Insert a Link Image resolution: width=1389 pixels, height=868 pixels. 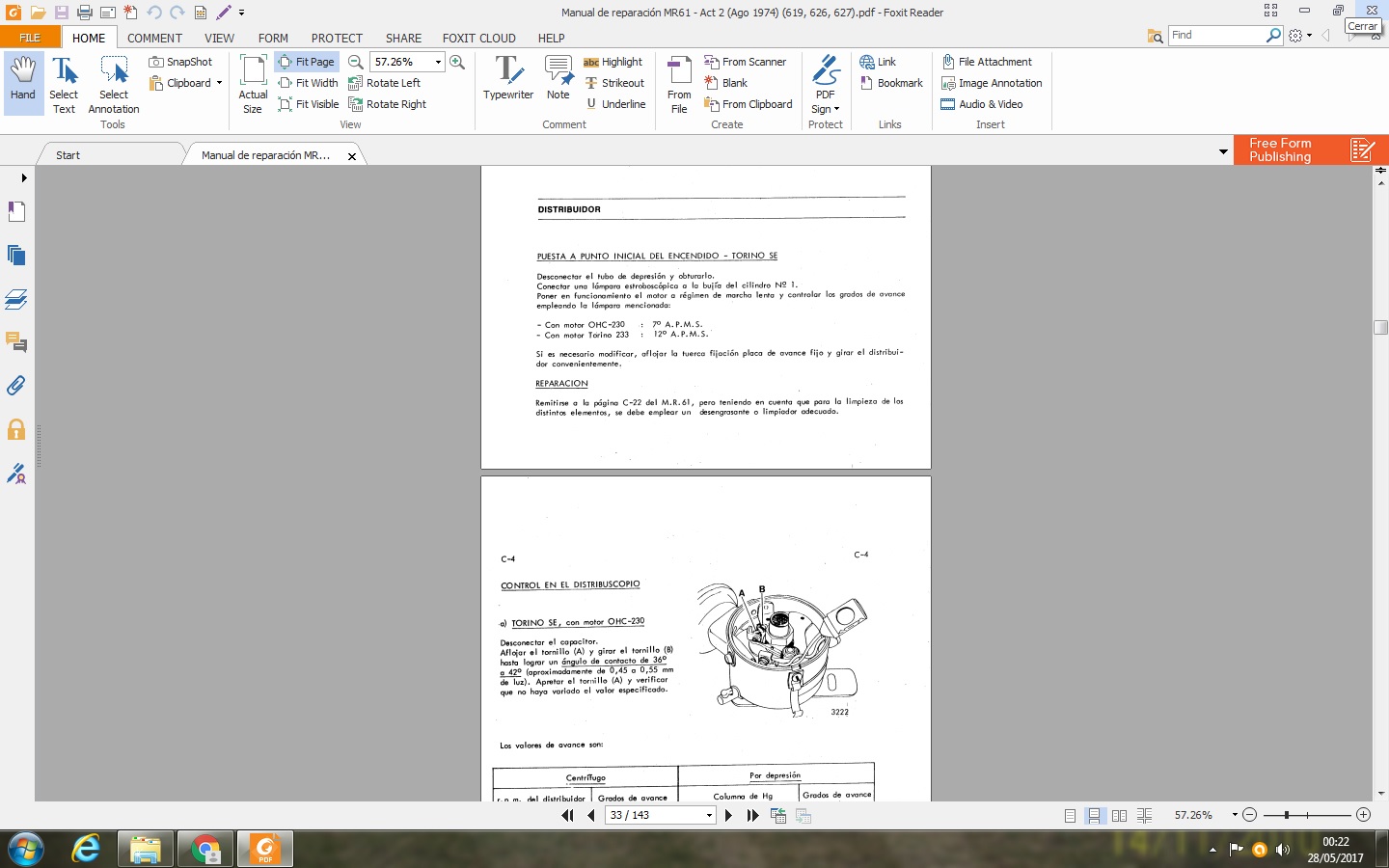point(878,62)
